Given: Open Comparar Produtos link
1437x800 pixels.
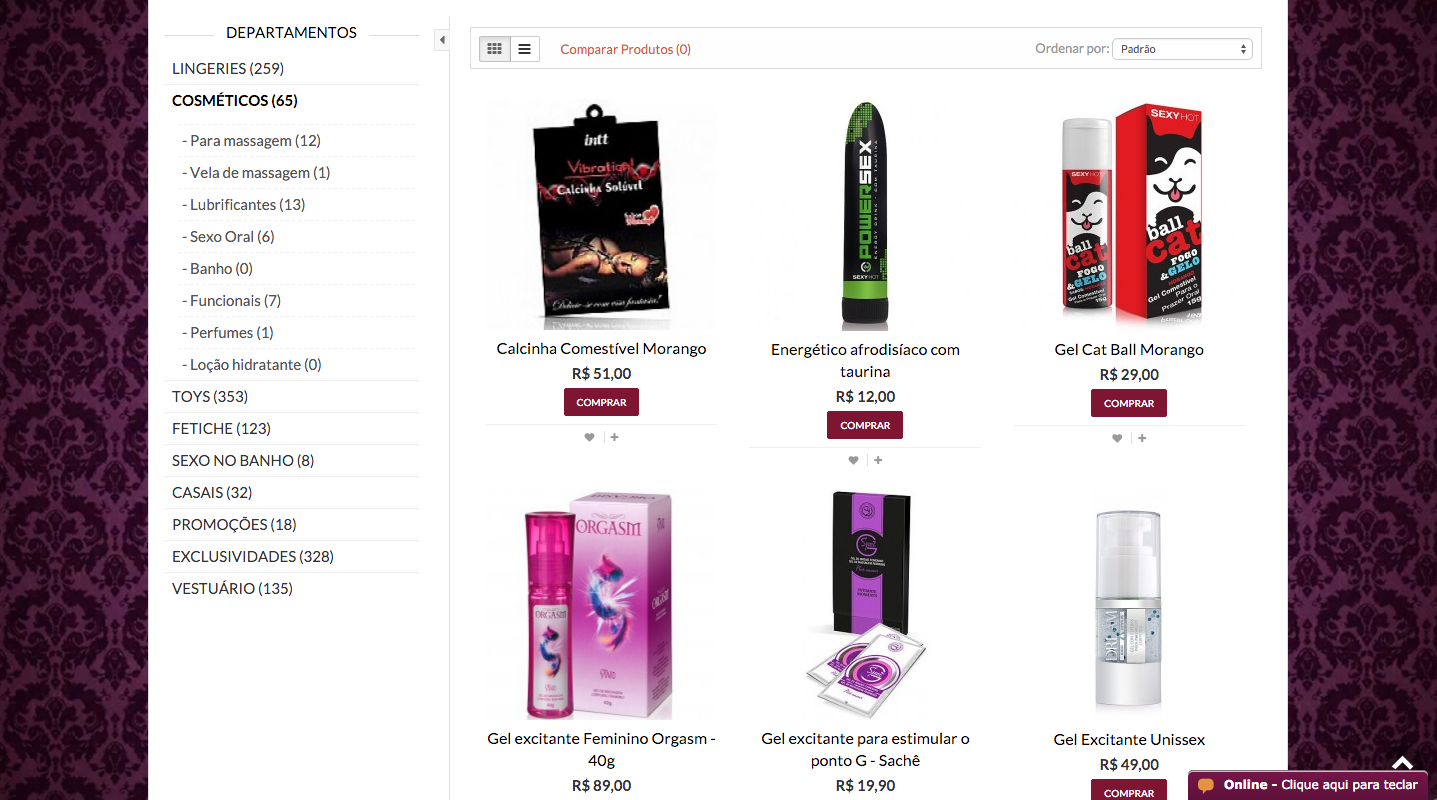Looking at the screenshot, I should pyautogui.click(x=625, y=49).
